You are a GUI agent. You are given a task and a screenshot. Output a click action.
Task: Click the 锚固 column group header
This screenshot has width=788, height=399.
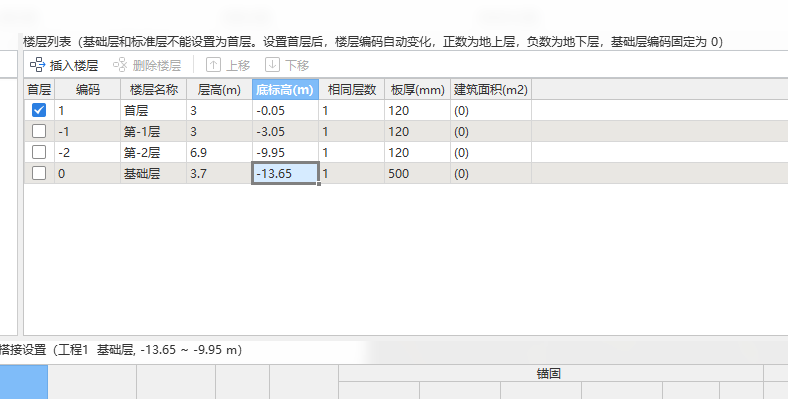[x=550, y=373]
